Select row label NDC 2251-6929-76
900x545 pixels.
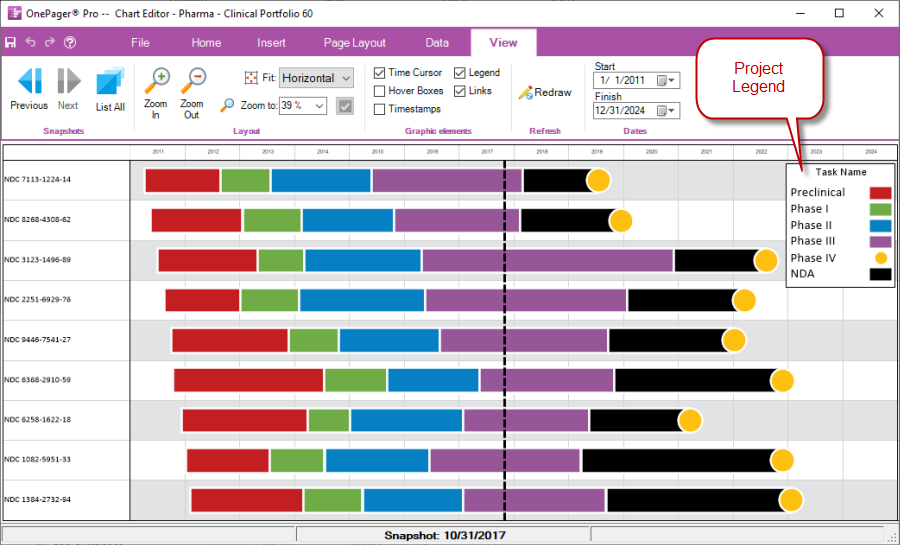pyautogui.click(x=37, y=299)
